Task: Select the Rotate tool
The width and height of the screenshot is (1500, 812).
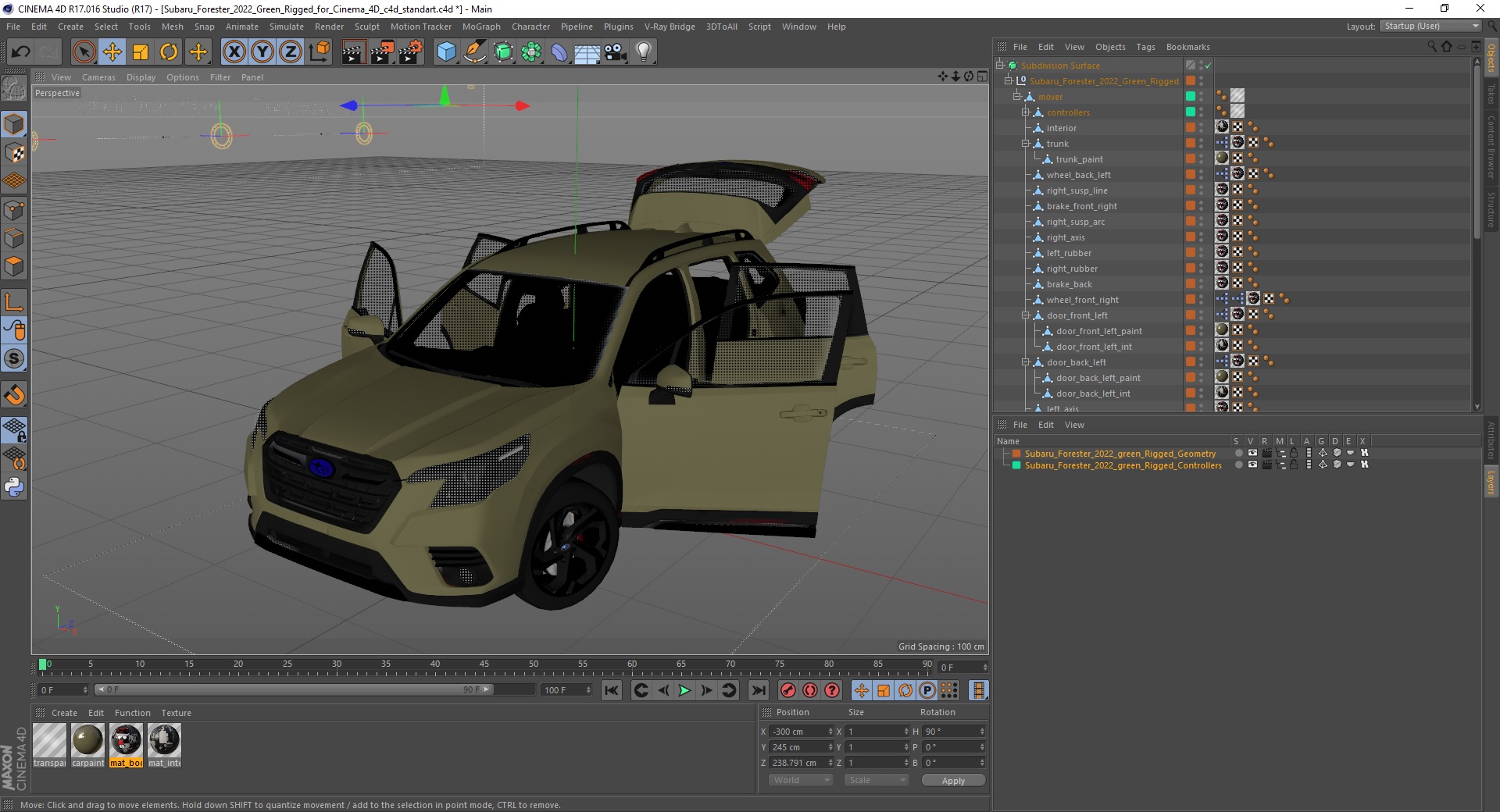Action: 169,52
